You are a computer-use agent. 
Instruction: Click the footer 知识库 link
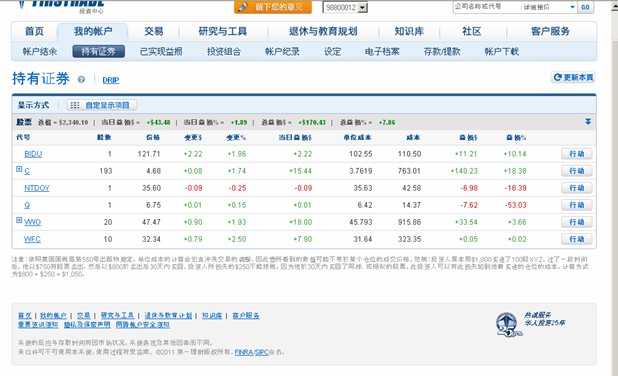click(212, 316)
